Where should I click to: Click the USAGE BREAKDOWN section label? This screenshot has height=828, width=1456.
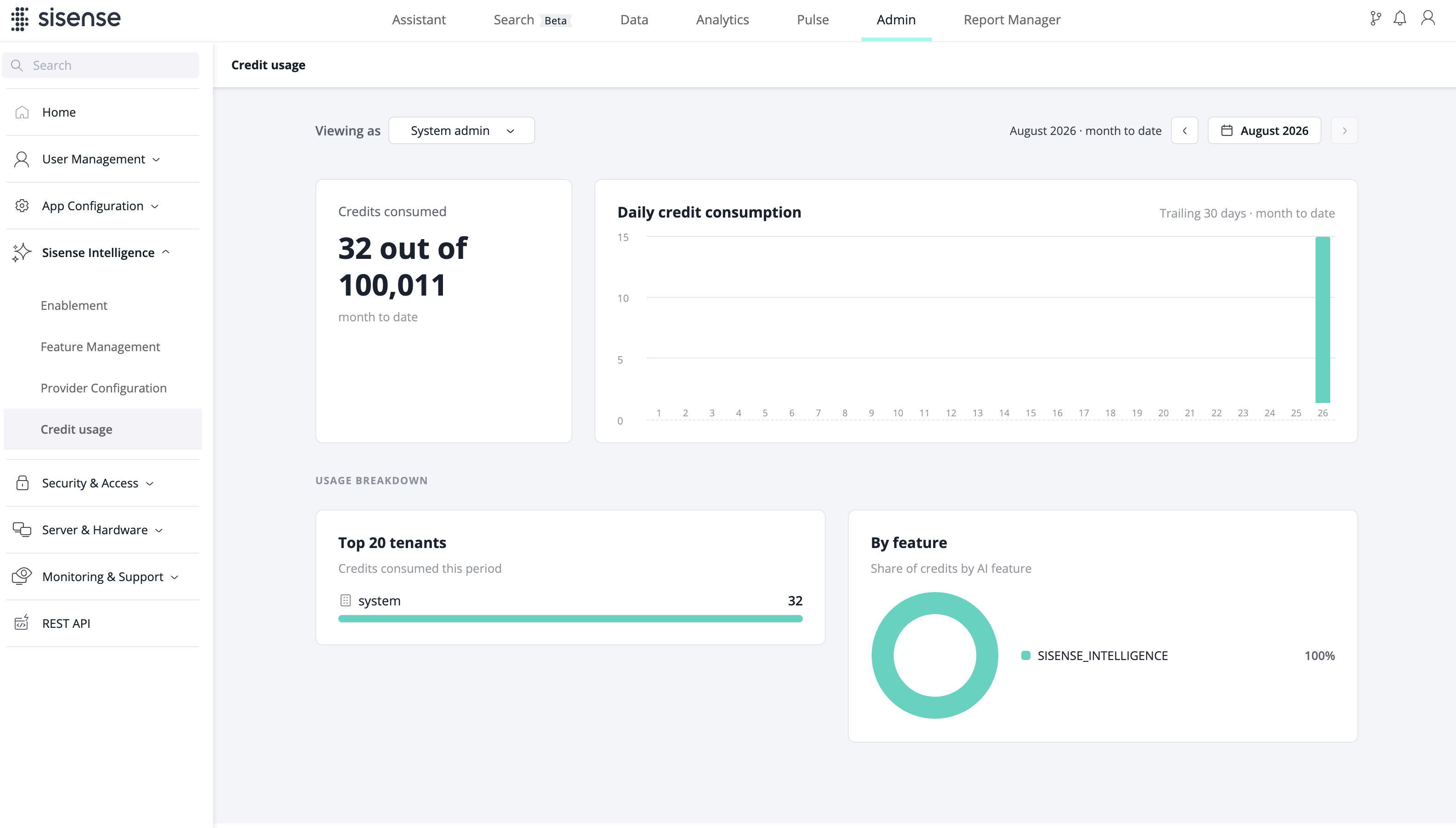(371, 481)
